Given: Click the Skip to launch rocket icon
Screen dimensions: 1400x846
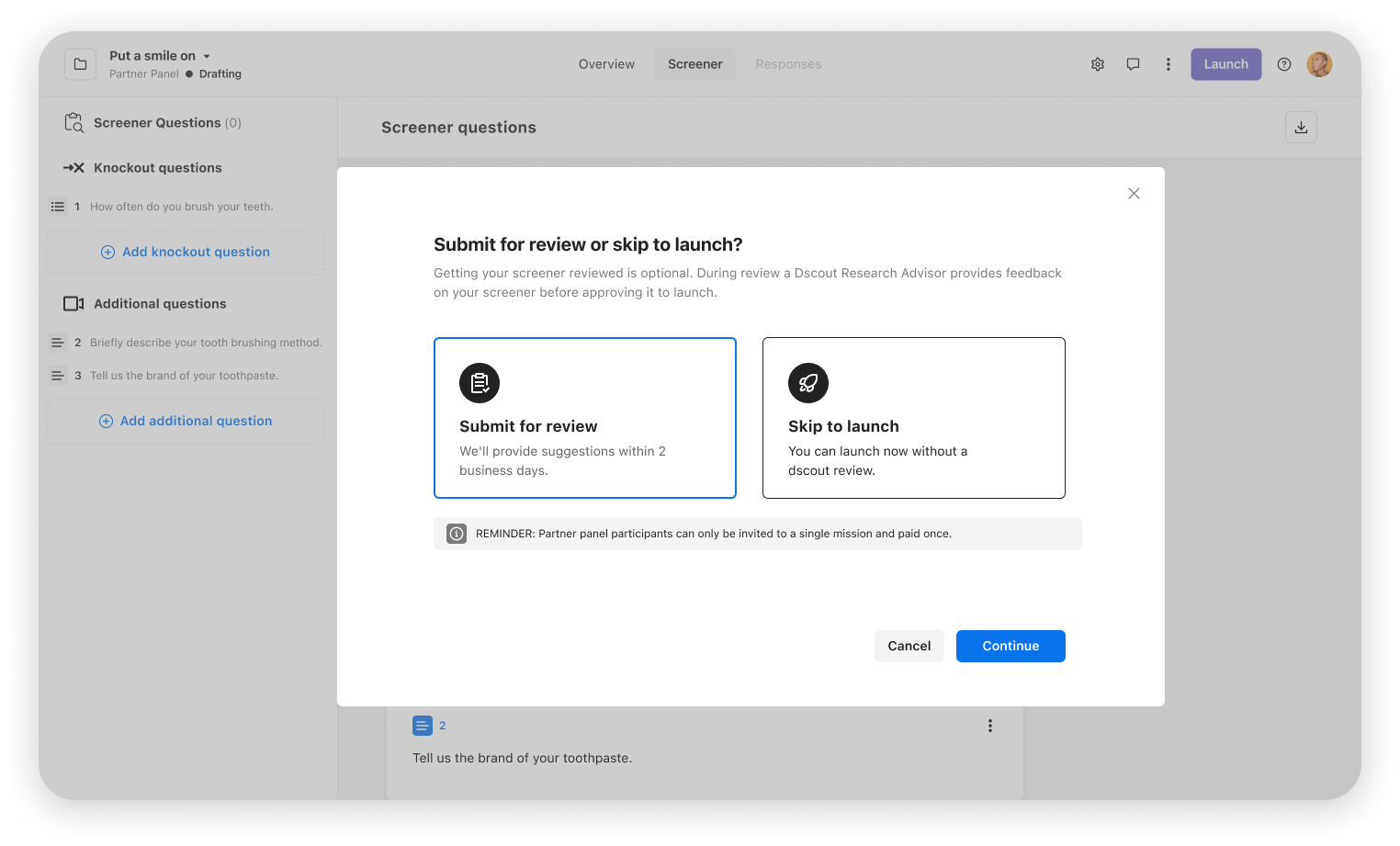Looking at the screenshot, I should (x=807, y=383).
